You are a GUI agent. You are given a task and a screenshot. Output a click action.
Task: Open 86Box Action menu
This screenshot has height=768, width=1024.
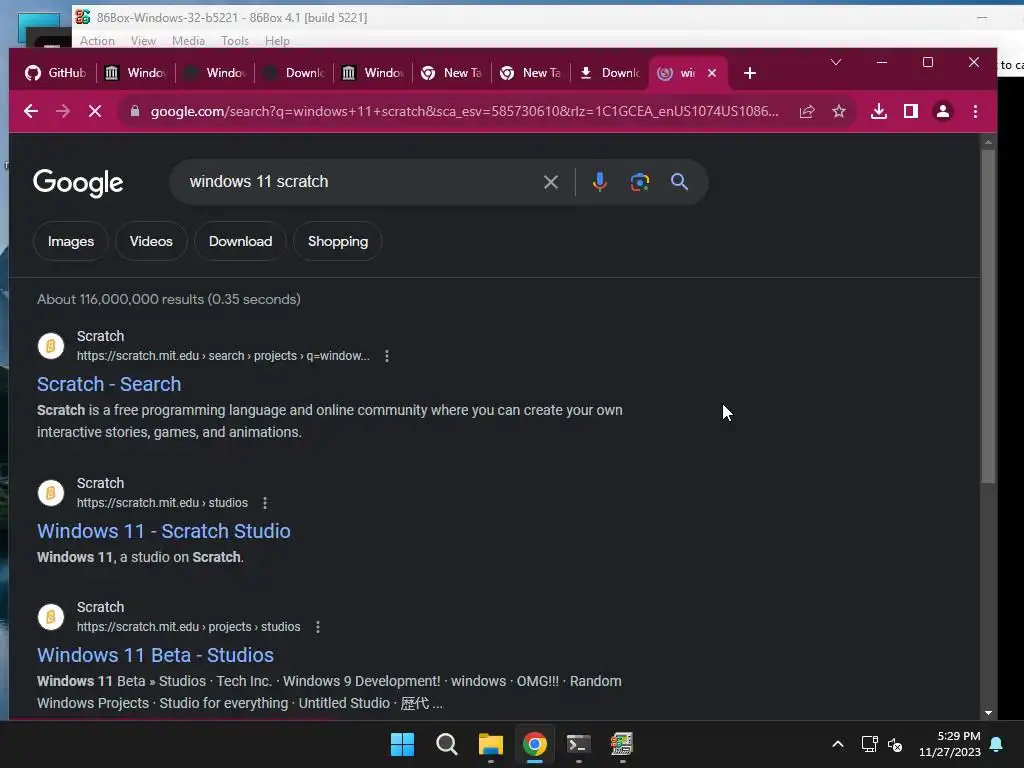pyautogui.click(x=97, y=40)
